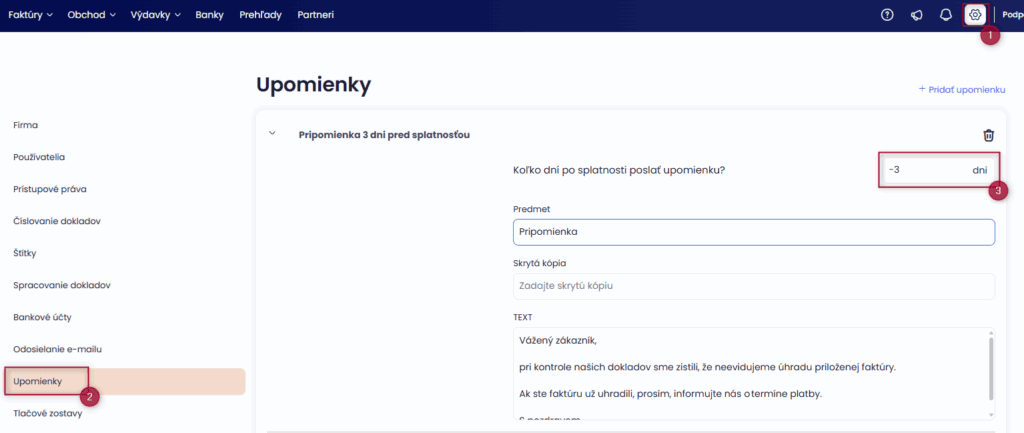Expand the Obchod dropdown menu
The image size is (1024, 433).
tap(92, 15)
